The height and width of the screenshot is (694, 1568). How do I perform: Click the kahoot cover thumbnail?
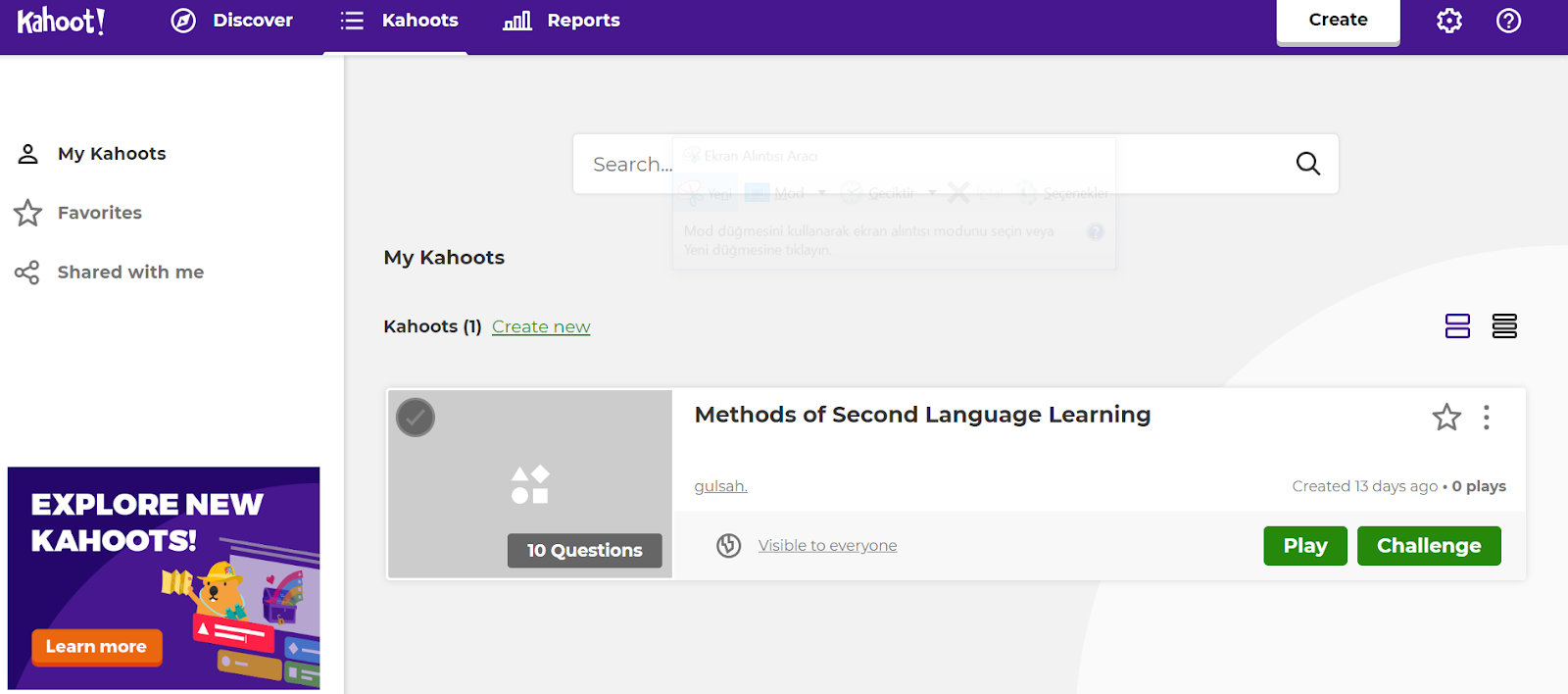tap(530, 484)
